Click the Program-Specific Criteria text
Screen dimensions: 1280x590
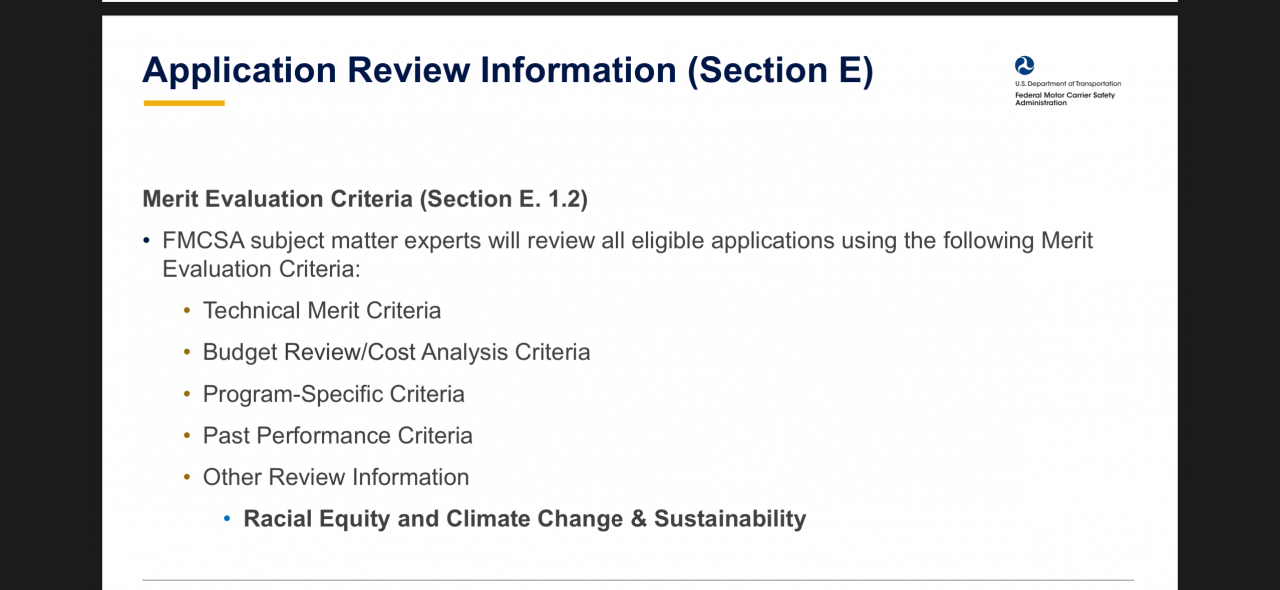pos(334,394)
